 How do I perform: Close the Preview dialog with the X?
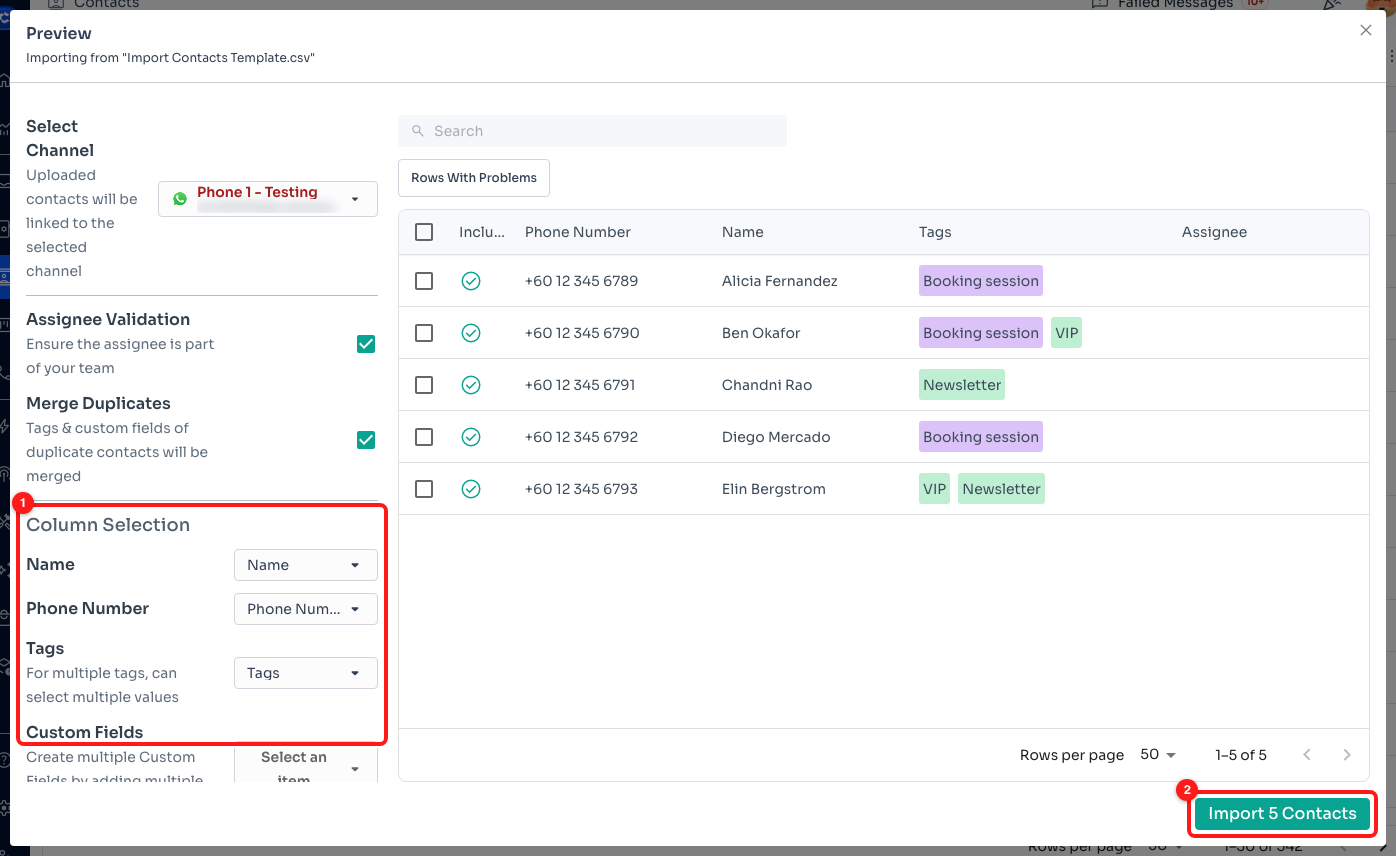pos(1366,31)
